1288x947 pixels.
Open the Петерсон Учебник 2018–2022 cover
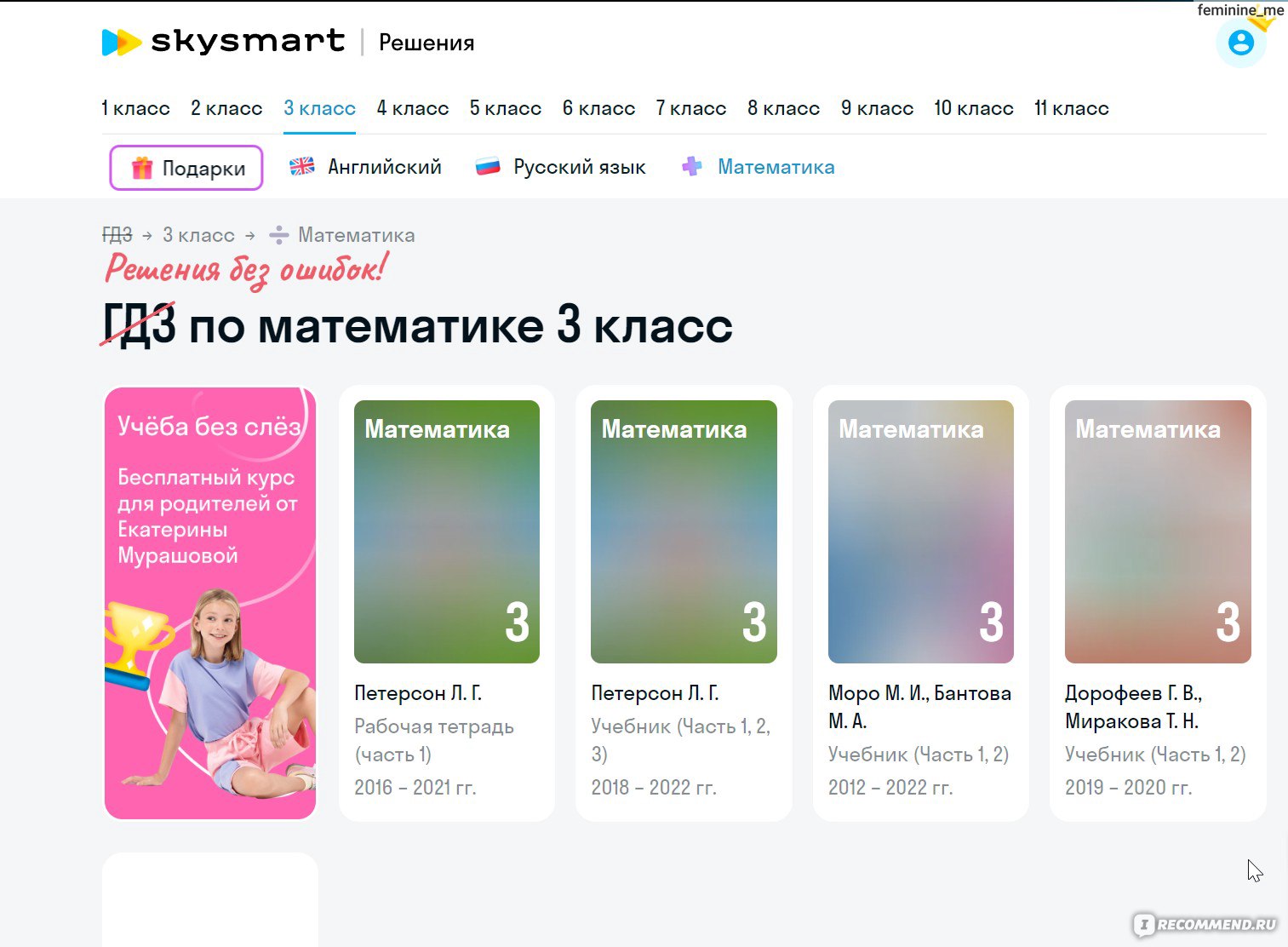(684, 531)
